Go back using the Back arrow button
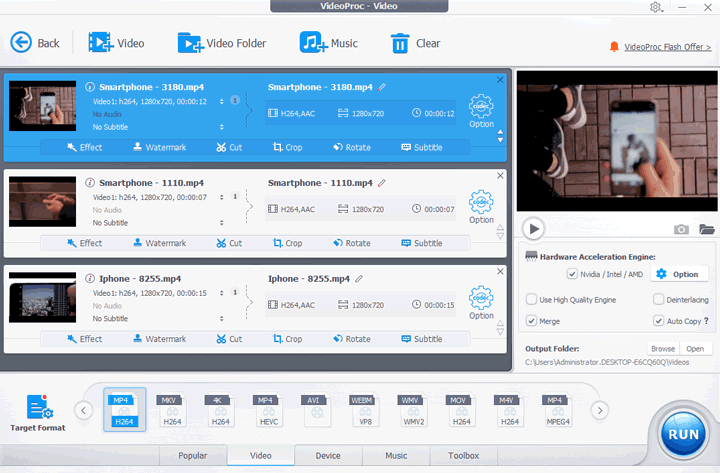This screenshot has width=720, height=473. tap(21, 43)
